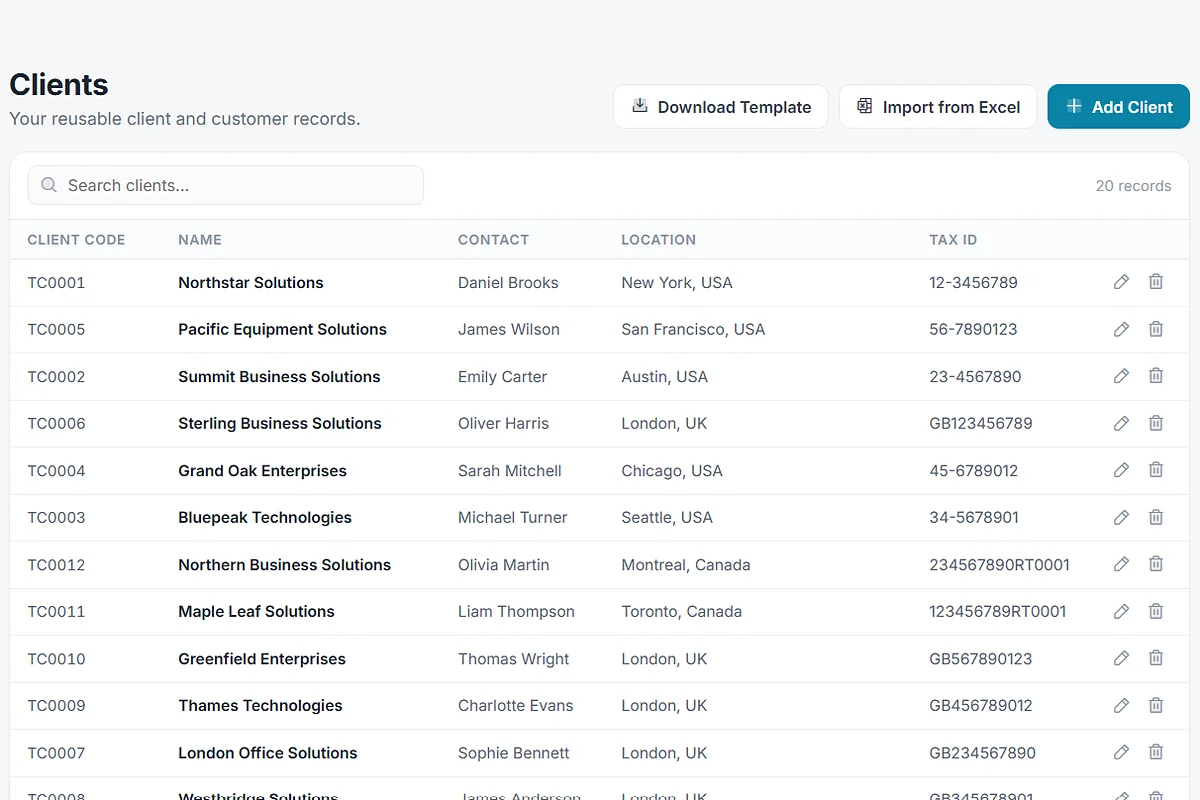Click the name Maple Leaf Solutions
This screenshot has width=1200, height=800.
click(256, 611)
